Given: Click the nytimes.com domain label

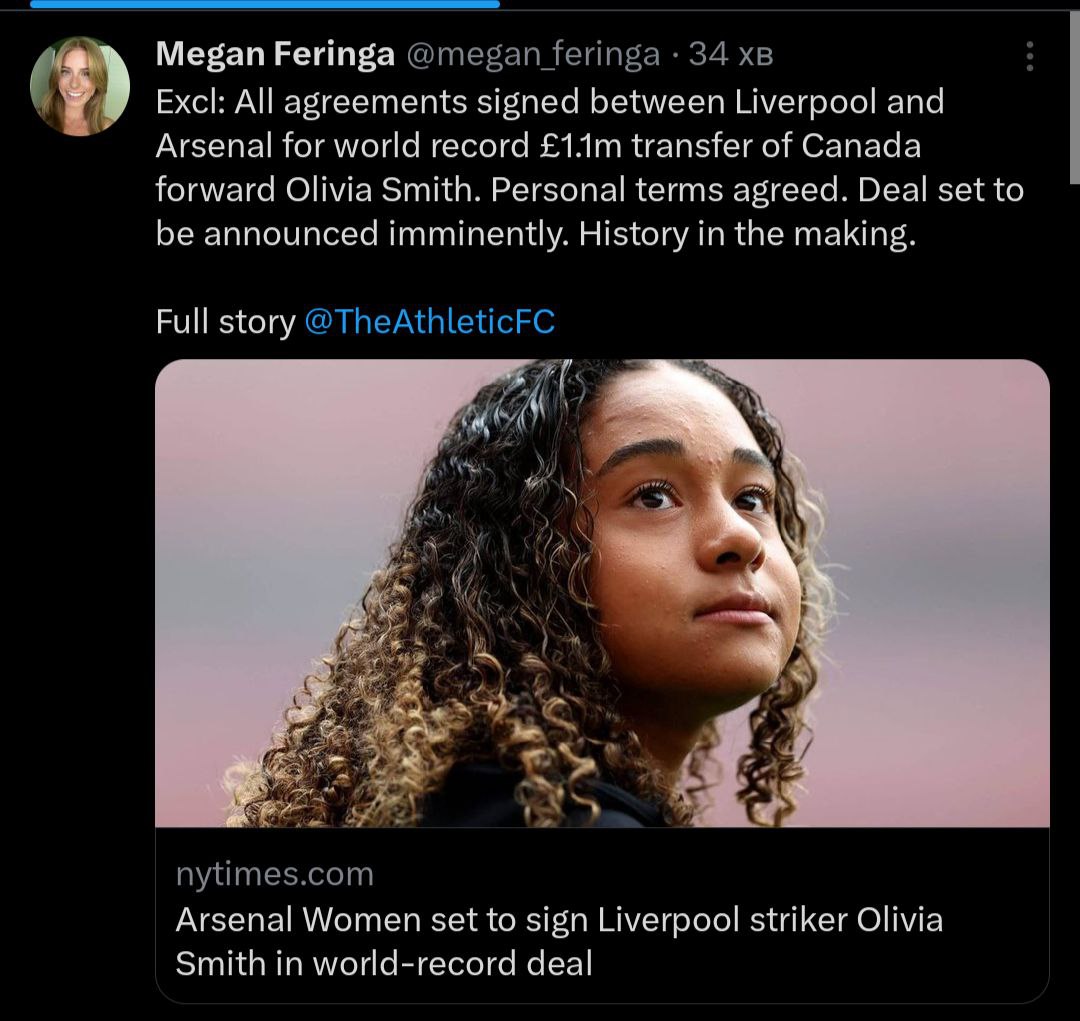Looking at the screenshot, I should pos(274,874).
